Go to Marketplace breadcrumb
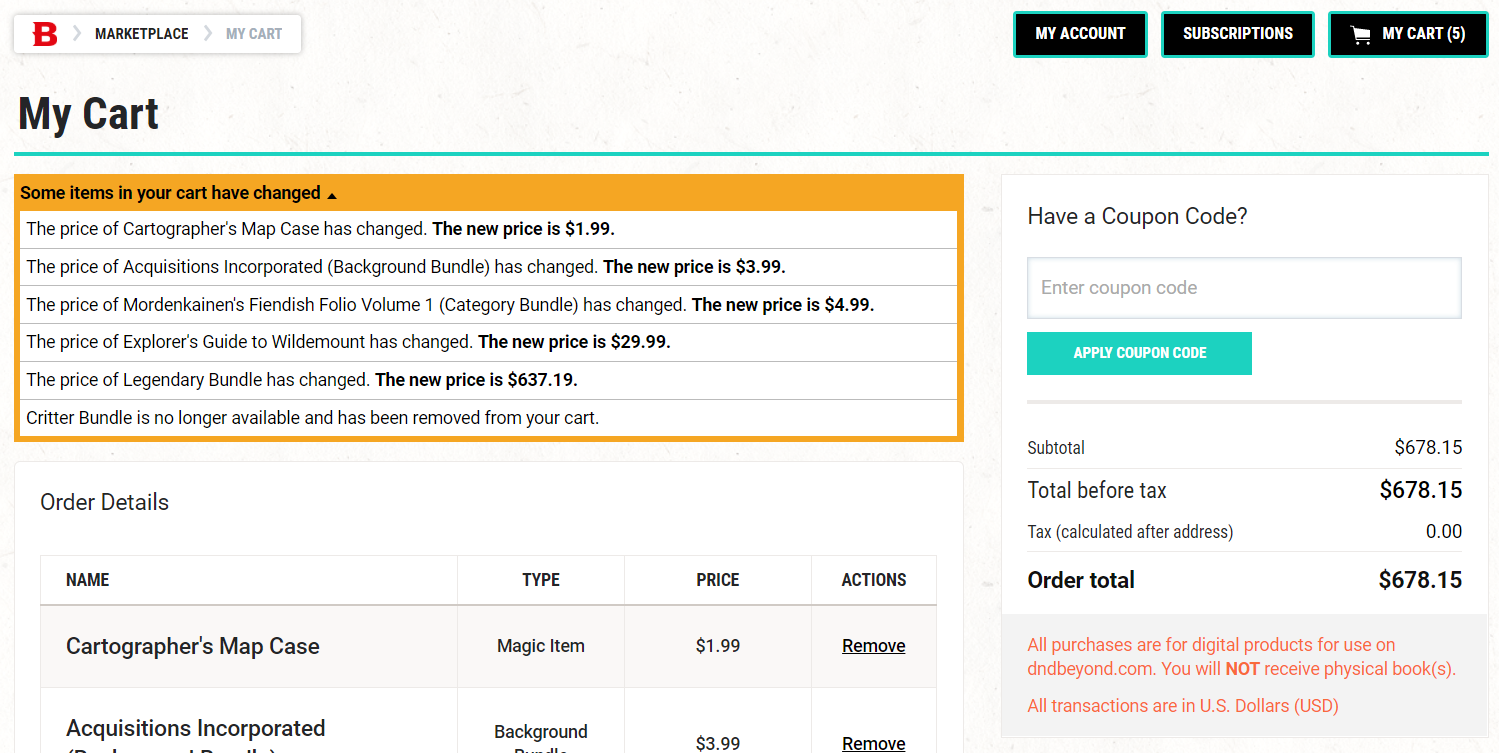 (x=142, y=34)
